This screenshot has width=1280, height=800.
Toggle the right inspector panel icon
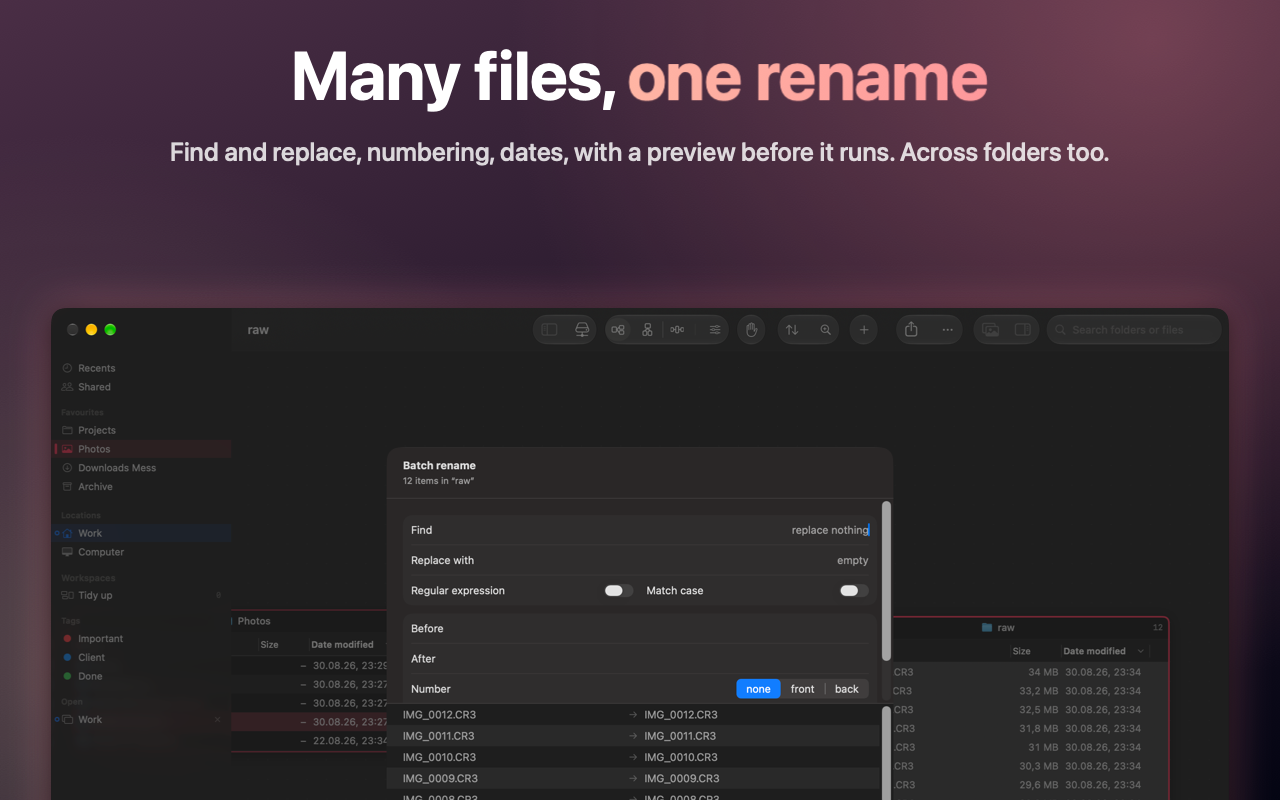[1022, 330]
